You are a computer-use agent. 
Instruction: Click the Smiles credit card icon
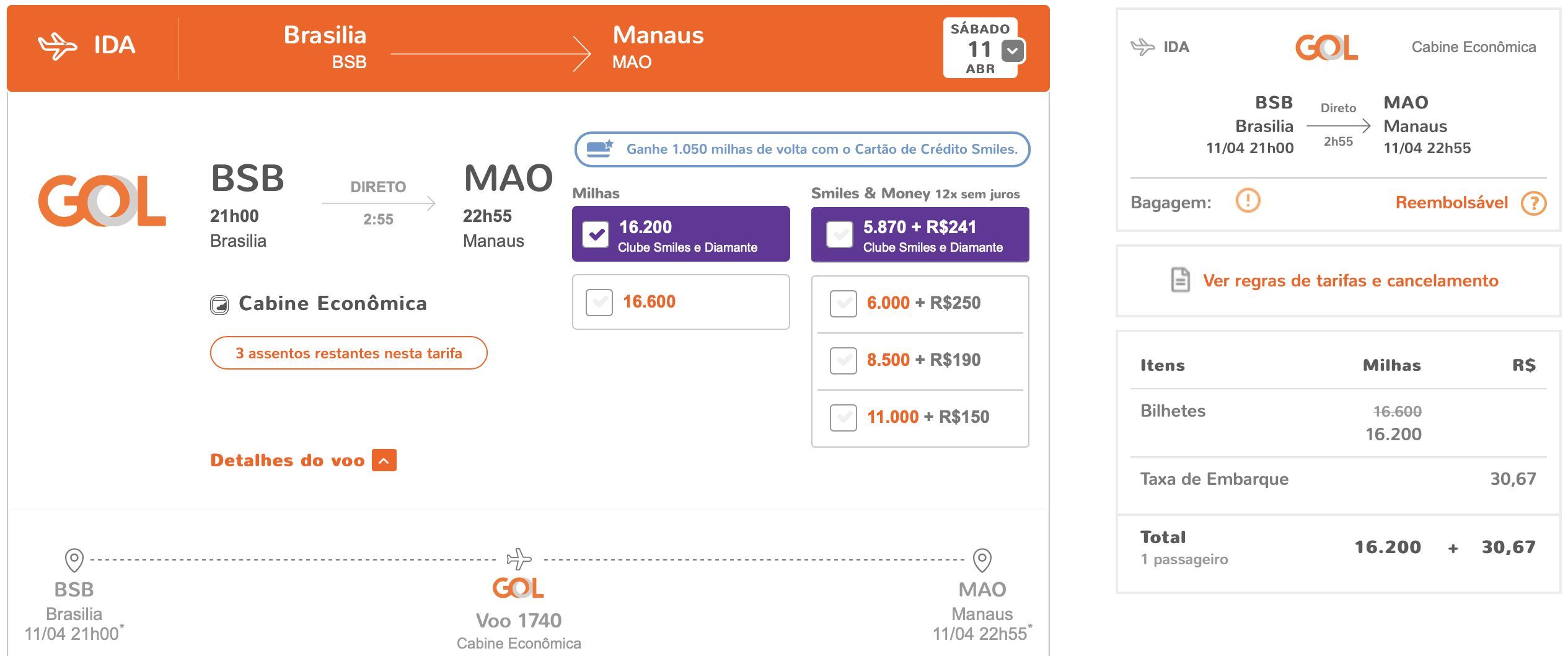(x=599, y=149)
